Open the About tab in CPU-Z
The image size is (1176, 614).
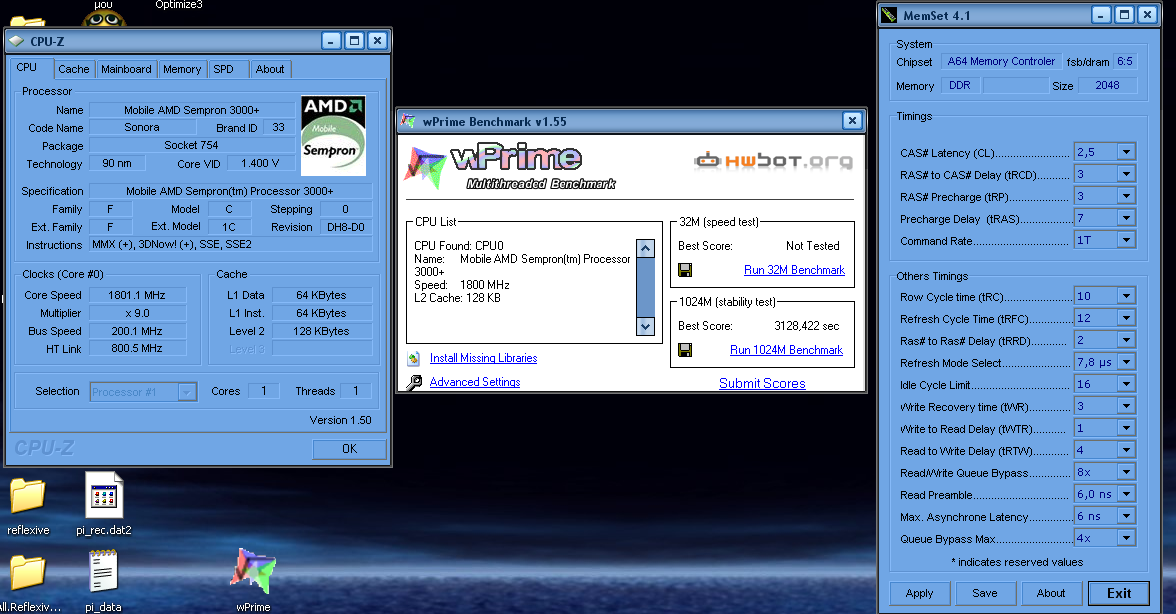coord(270,69)
